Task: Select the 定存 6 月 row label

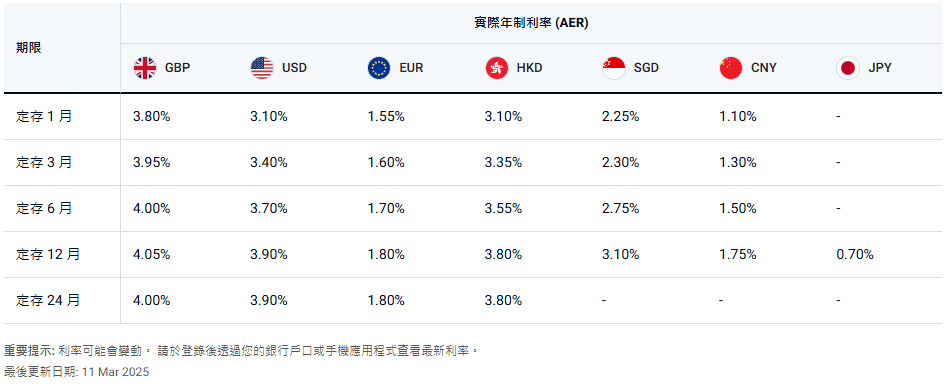Action: click(44, 208)
